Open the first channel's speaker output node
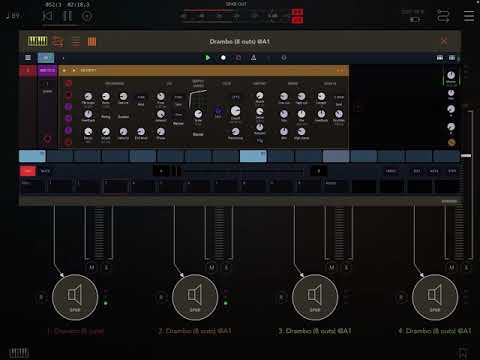 click(75, 297)
